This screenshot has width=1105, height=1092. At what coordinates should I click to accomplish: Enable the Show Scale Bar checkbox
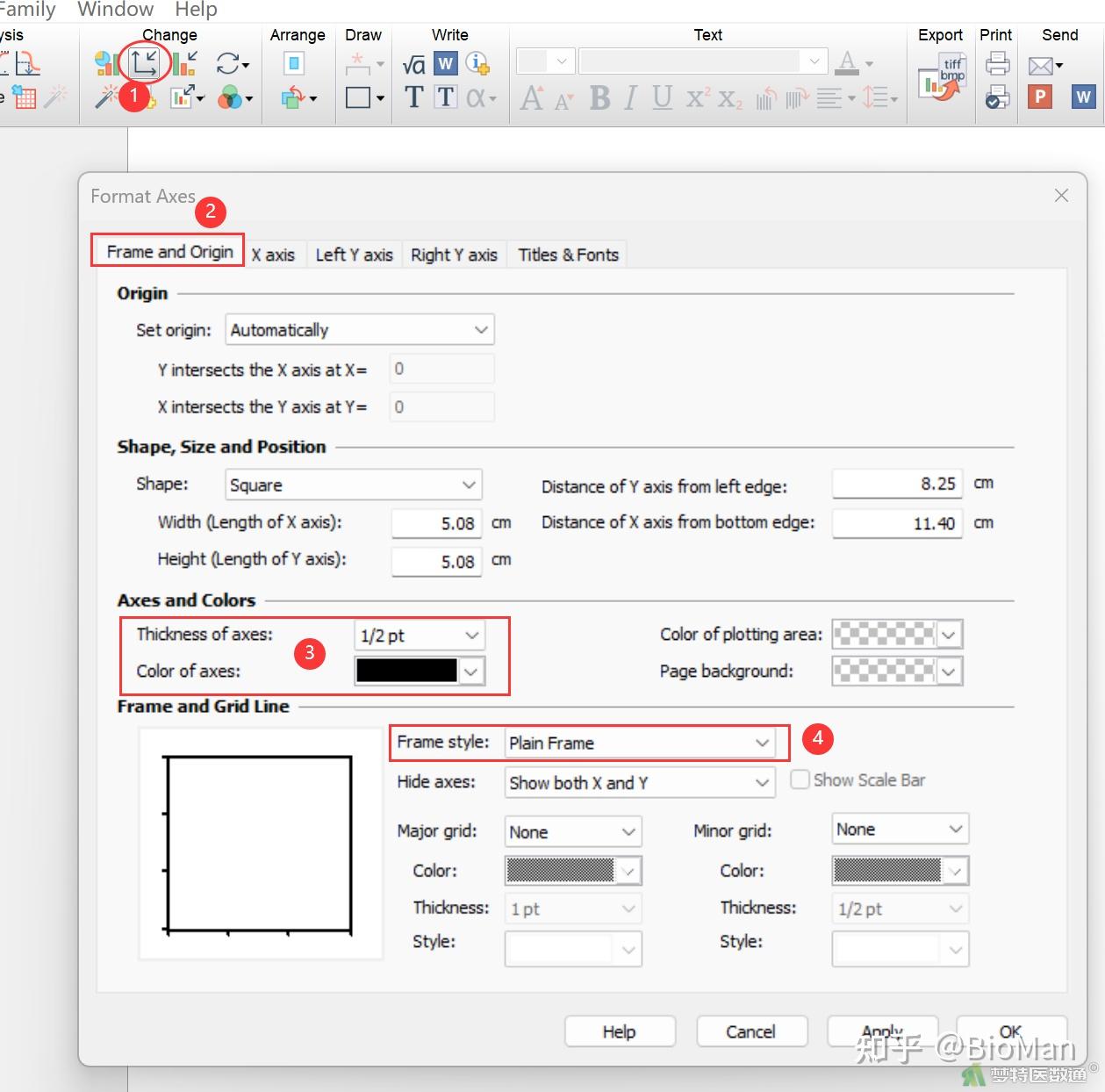click(x=800, y=779)
